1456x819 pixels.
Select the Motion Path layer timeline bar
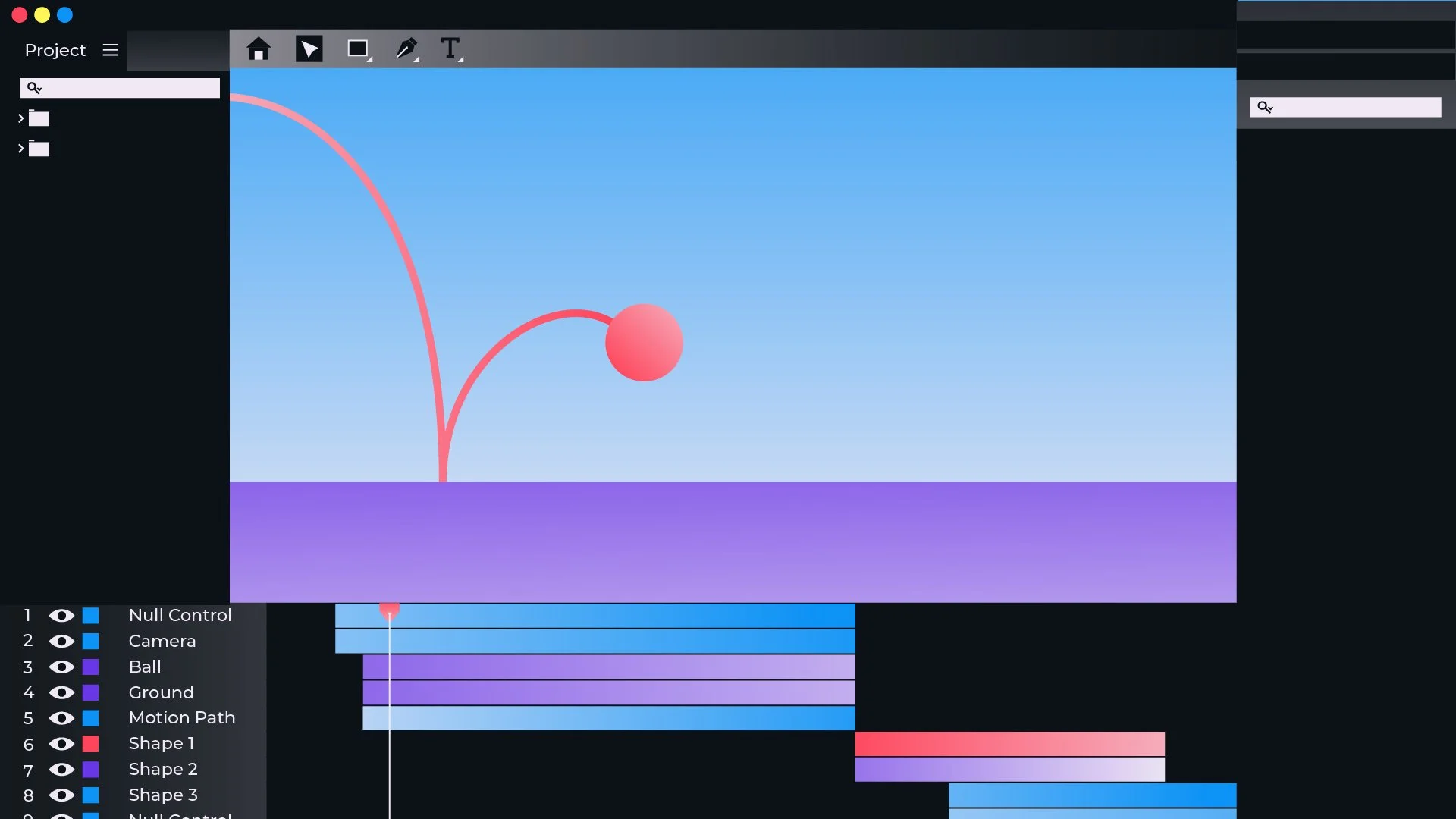(609, 718)
